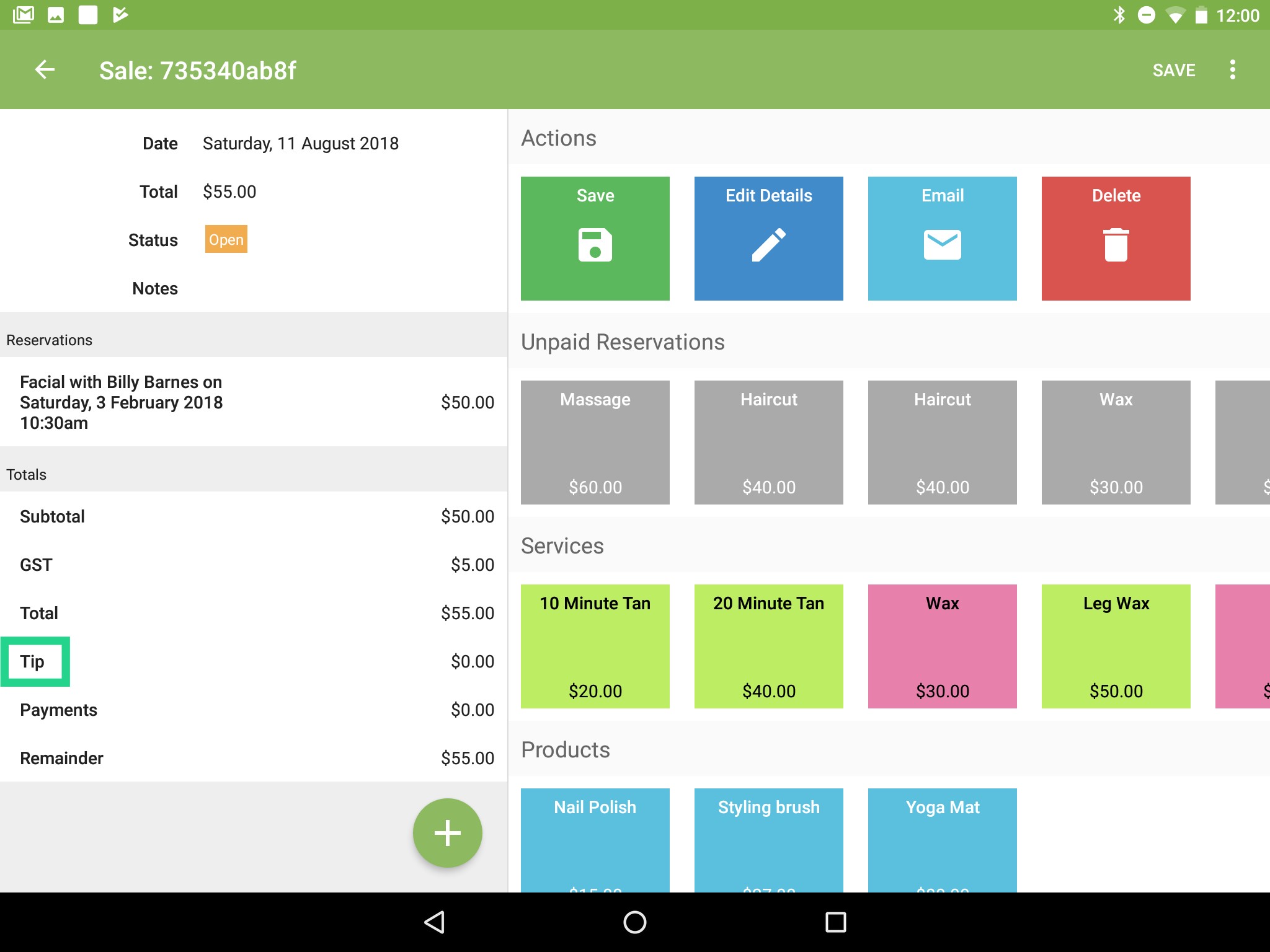The width and height of the screenshot is (1270, 952).
Task: Open the three-dot overflow menu
Action: click(x=1232, y=70)
